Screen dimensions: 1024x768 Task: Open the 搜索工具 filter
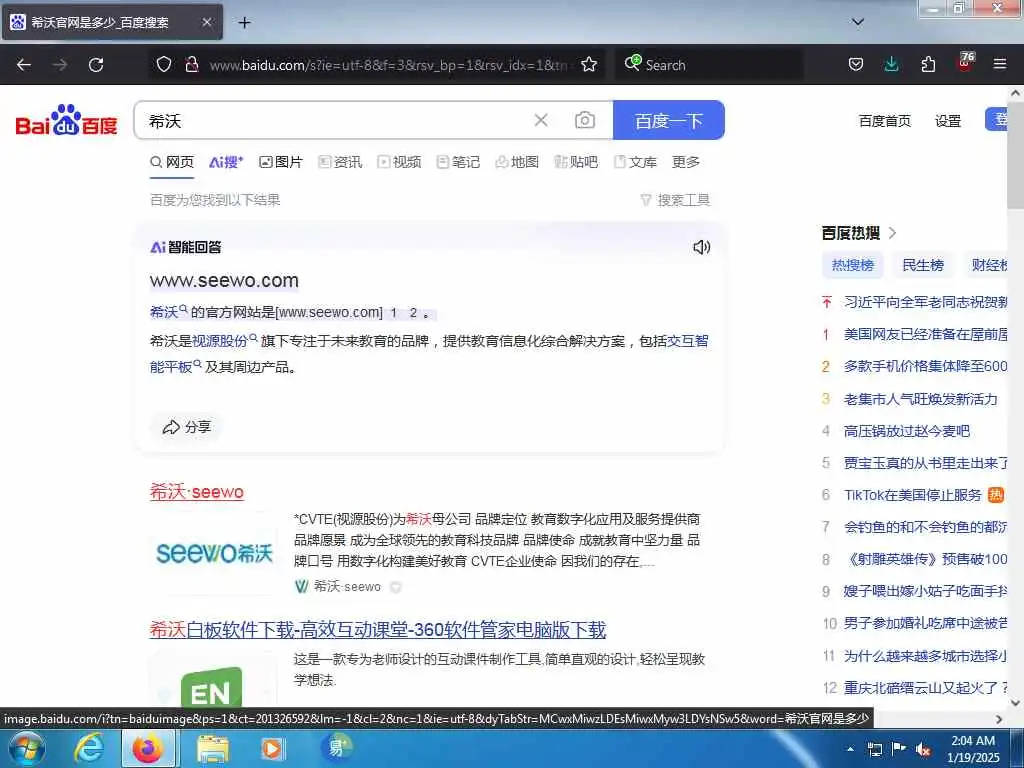[x=675, y=200]
